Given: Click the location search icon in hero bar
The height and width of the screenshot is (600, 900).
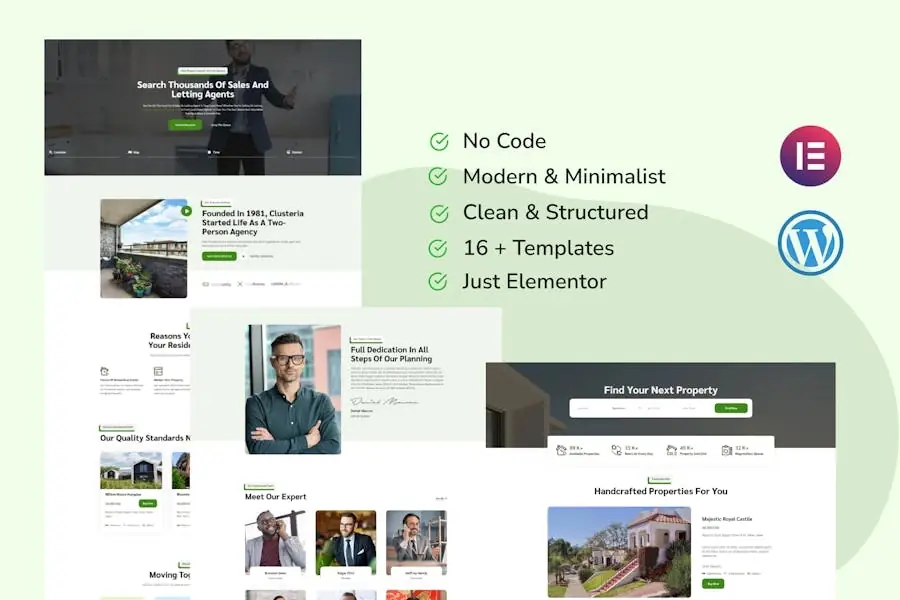Looking at the screenshot, I should coord(50,152).
